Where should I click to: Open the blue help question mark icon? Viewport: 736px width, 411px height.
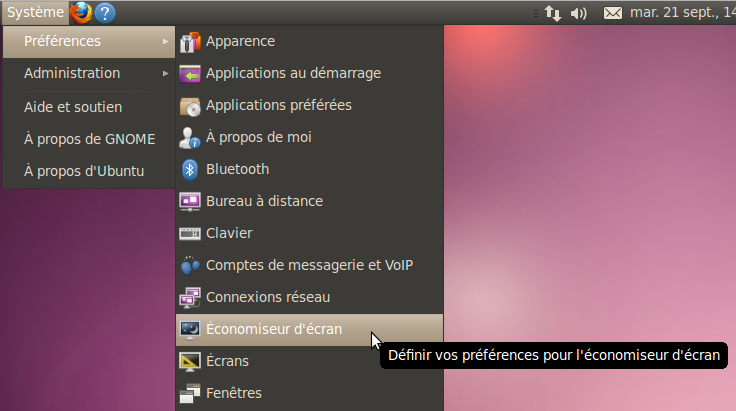pyautogui.click(x=105, y=13)
